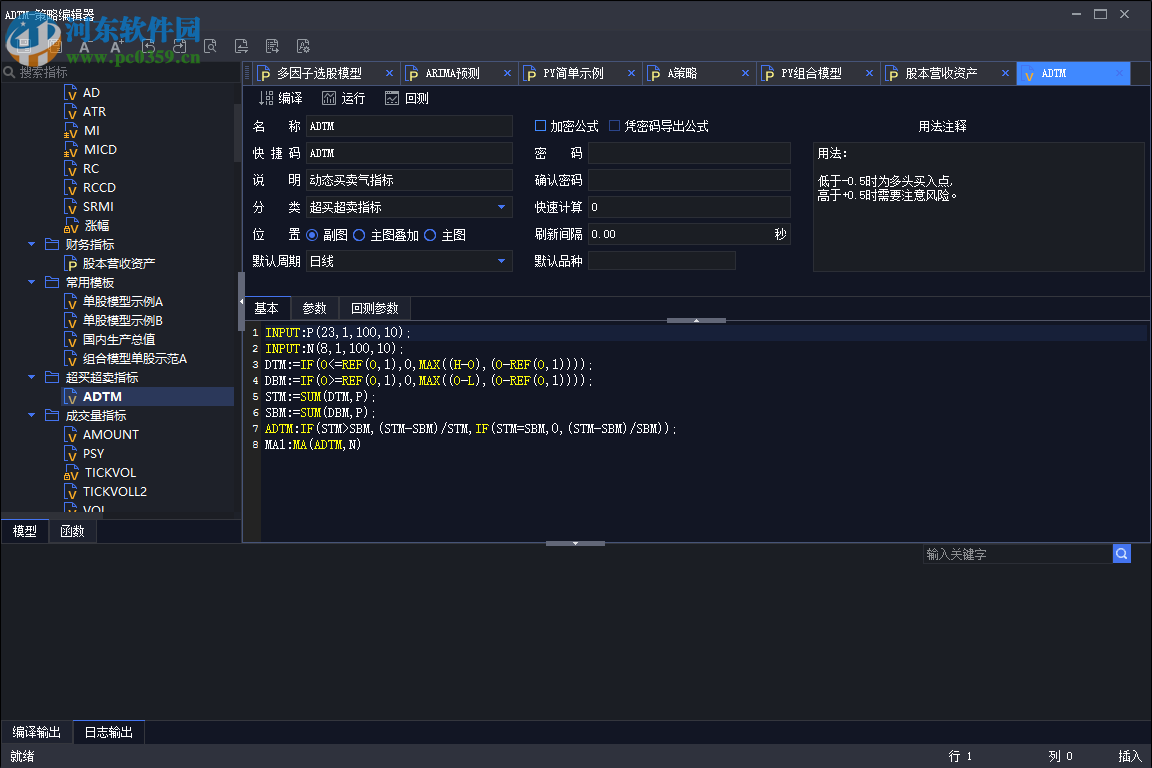Click the Save icon in the toolbar
This screenshot has width=1152, height=768.
coord(24,45)
